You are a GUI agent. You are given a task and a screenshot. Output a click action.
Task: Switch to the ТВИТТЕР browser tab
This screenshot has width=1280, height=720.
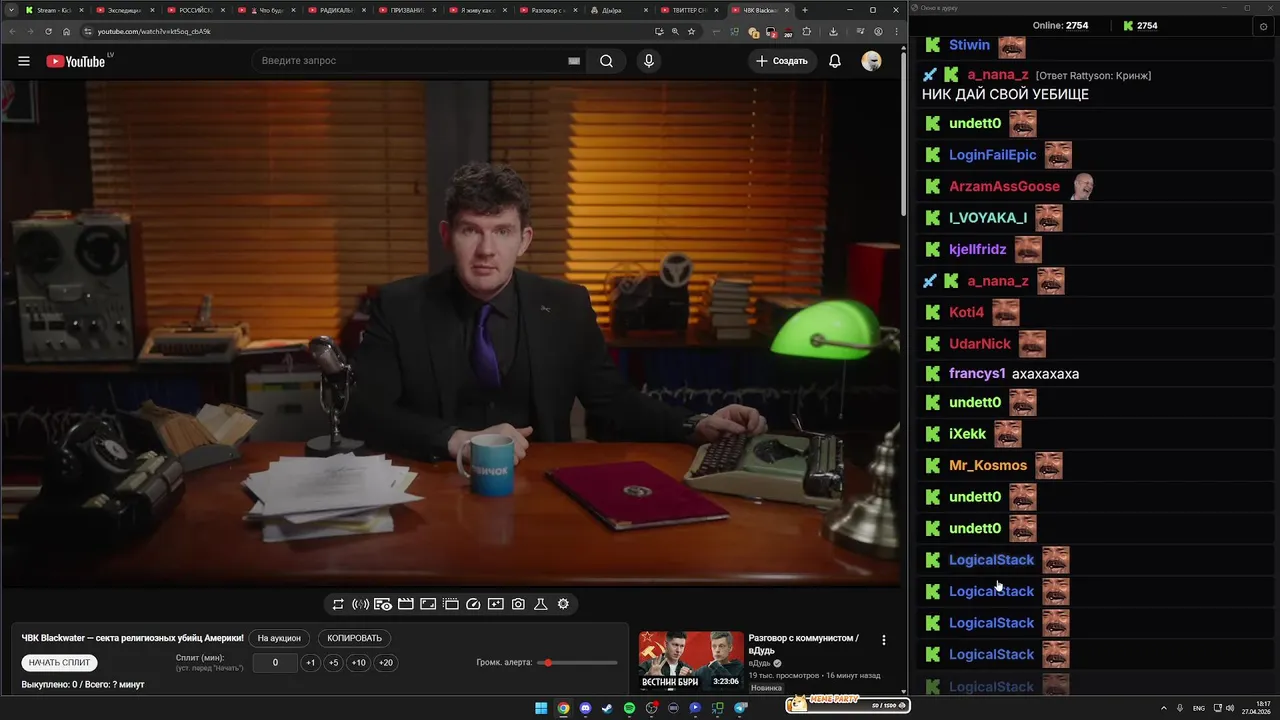[x=690, y=10]
